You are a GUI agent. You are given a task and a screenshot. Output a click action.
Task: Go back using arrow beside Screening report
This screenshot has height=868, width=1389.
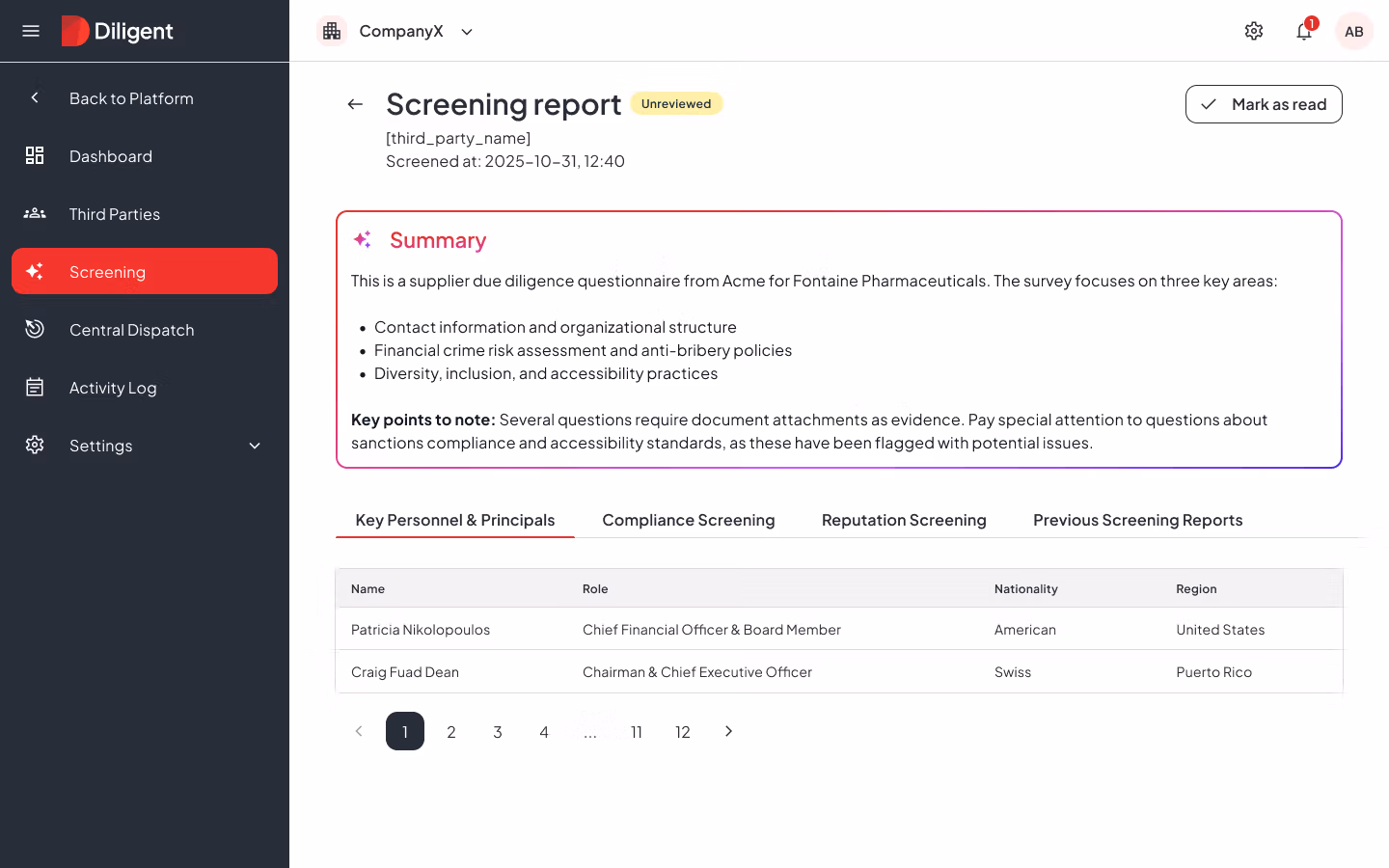coord(355,104)
